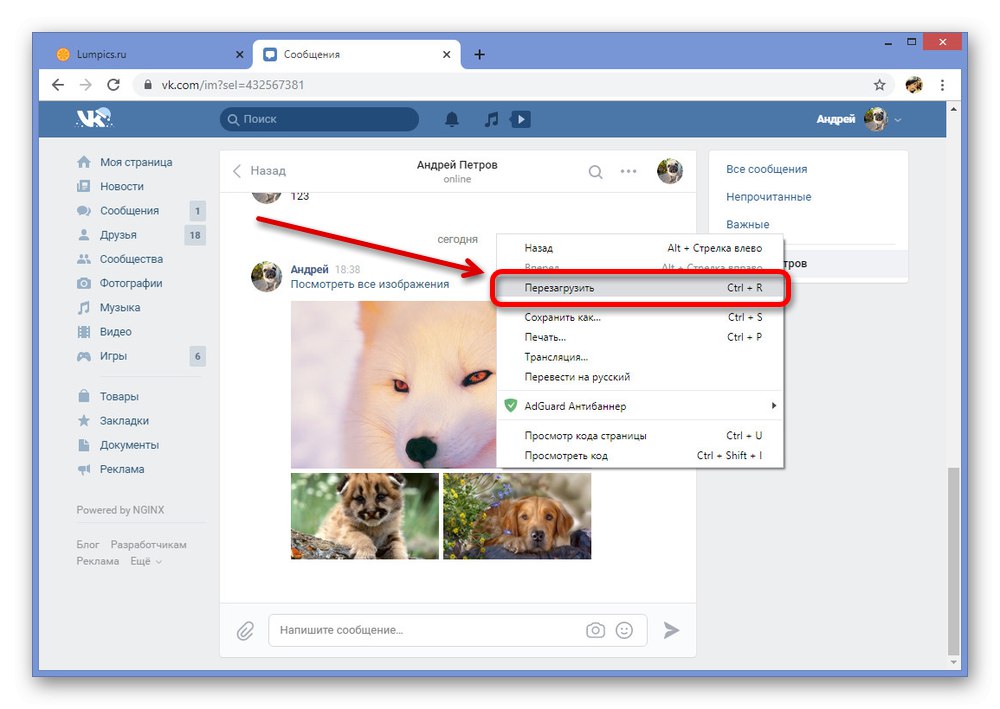Image resolution: width=1000 pixels, height=709 pixels.
Task: Open the VK notifications bell
Action: [x=452, y=119]
